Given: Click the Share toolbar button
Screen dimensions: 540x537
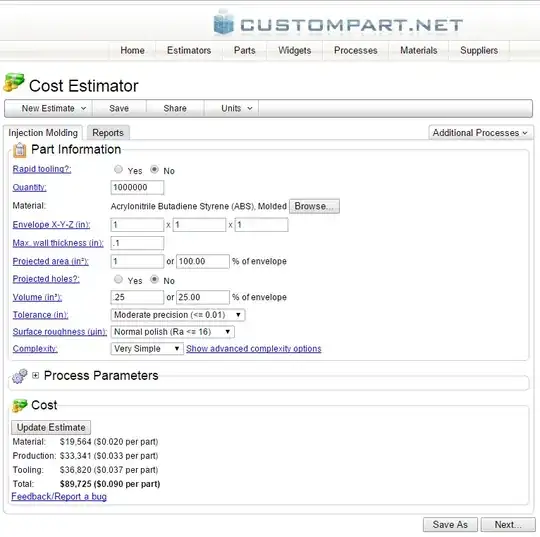Looking at the screenshot, I should click(175, 109).
